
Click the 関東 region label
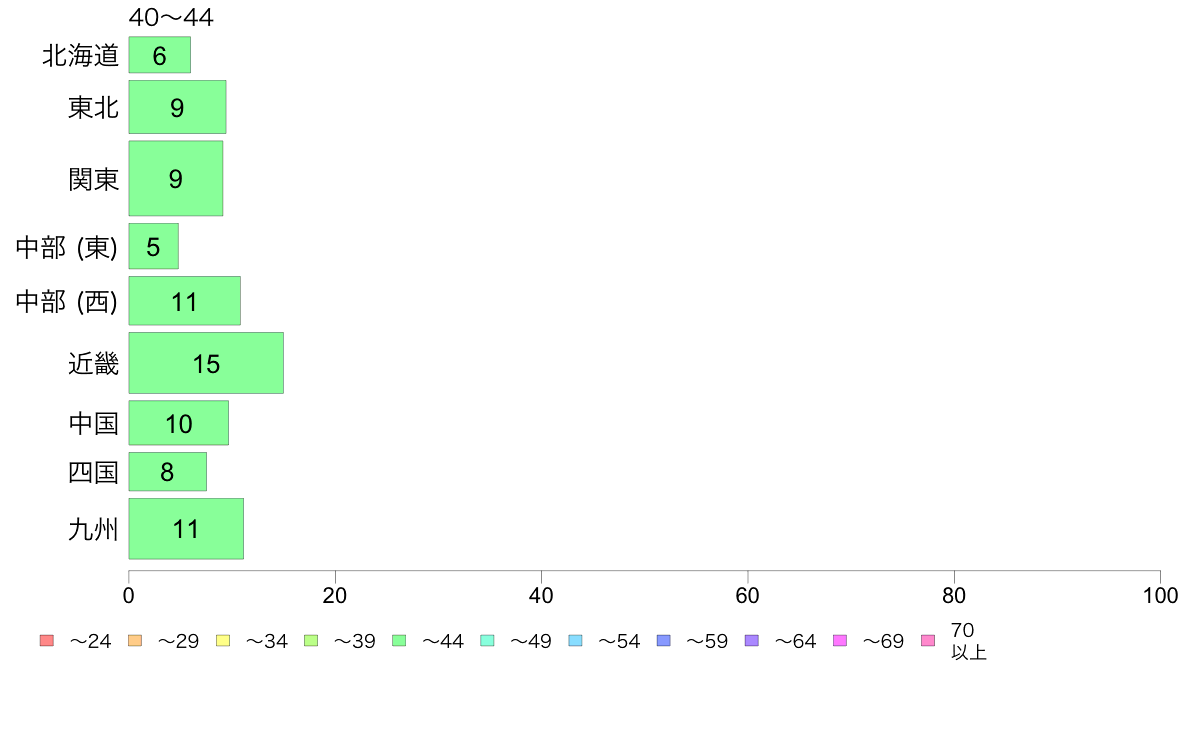(x=94, y=180)
